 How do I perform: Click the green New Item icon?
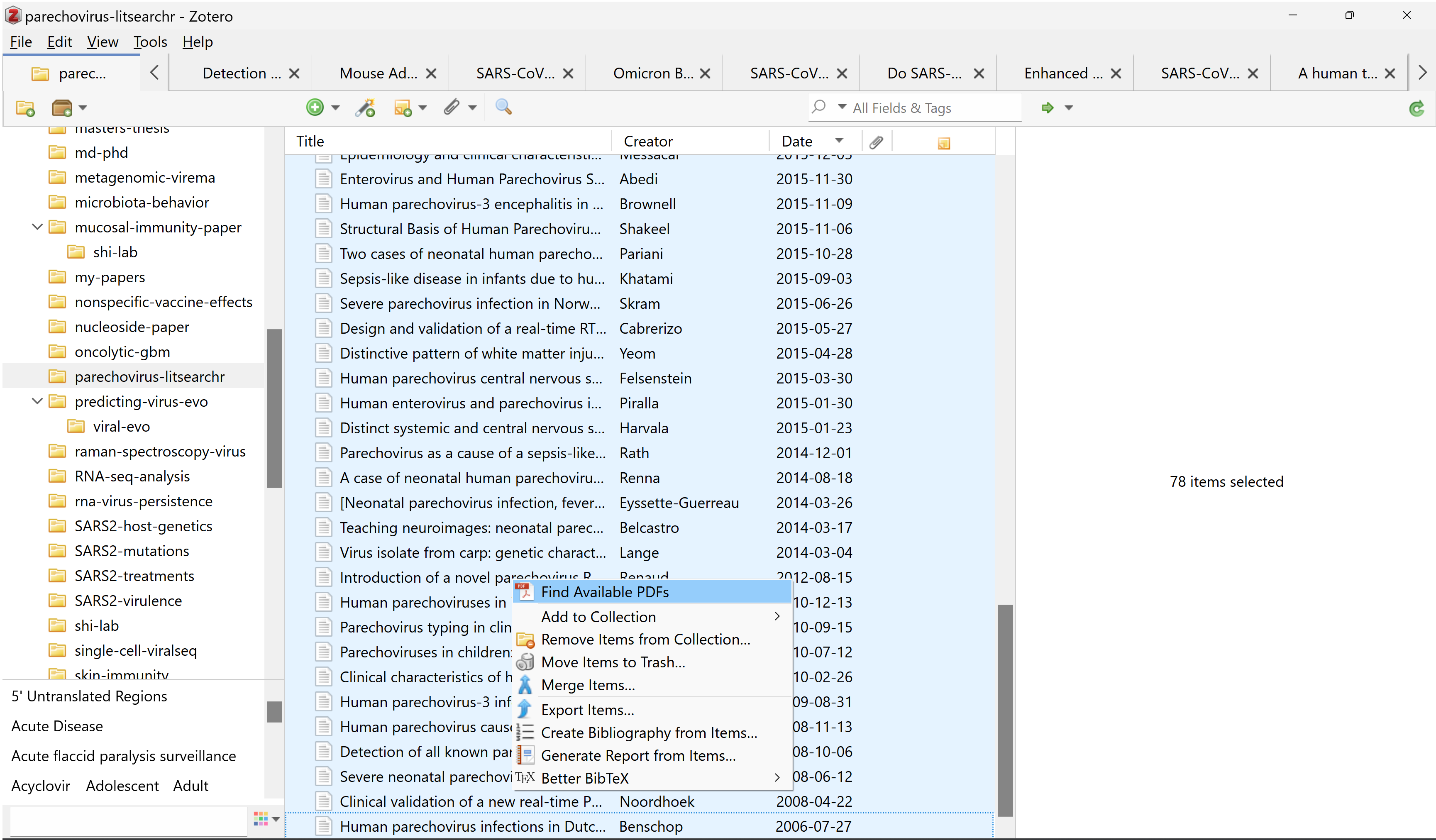(x=315, y=107)
